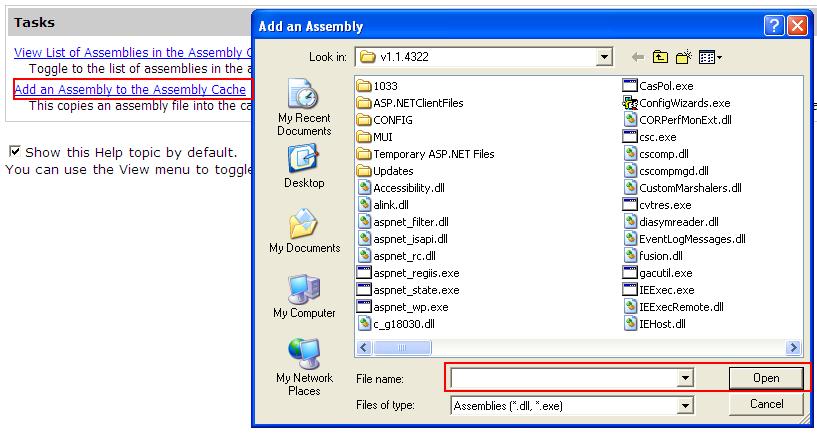Select cvtres.exe file
The height and width of the screenshot is (433, 817).
[x=657, y=205]
